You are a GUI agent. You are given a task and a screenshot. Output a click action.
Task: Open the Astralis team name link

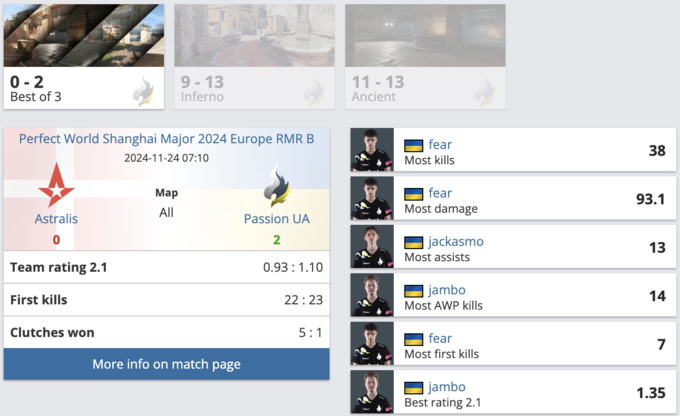(56, 218)
